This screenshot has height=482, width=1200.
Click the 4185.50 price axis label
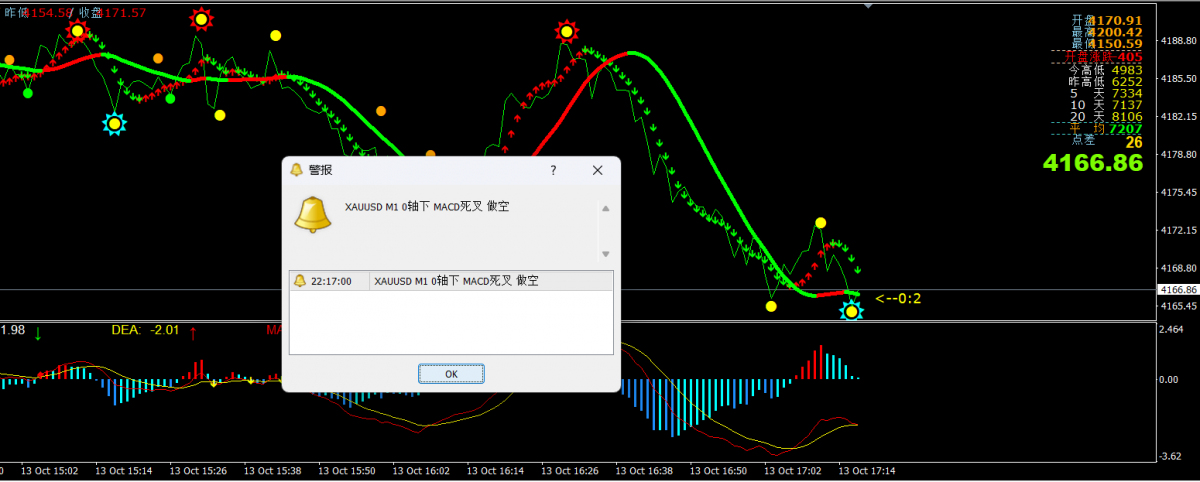click(1177, 79)
